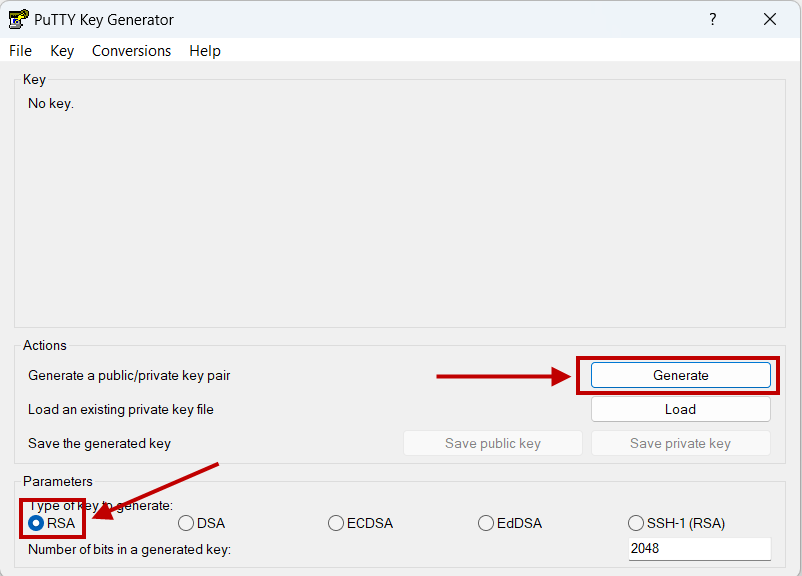The image size is (802, 576).
Task: Click the 'No key.' text
Action: (x=51, y=103)
